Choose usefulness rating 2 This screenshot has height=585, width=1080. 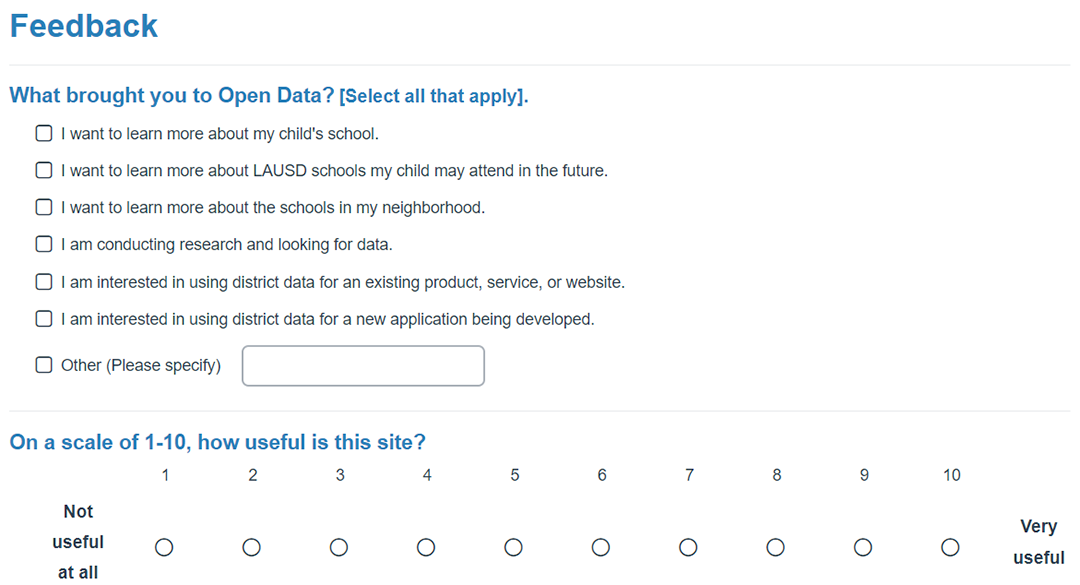[x=251, y=548]
